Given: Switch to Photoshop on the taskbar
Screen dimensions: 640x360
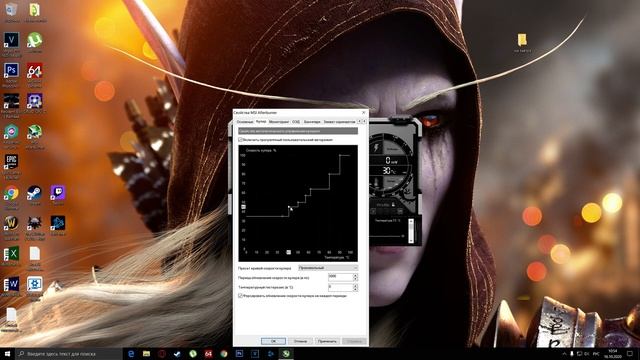Looking at the screenshot, I should [239, 354].
